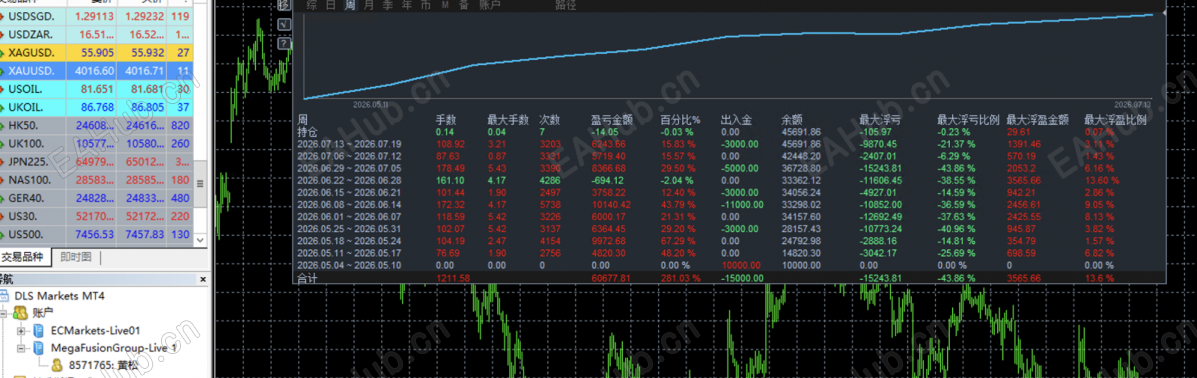Image resolution: width=1197 pixels, height=378 pixels.
Task: Select the GER40. symbol row
Action: coord(96,198)
